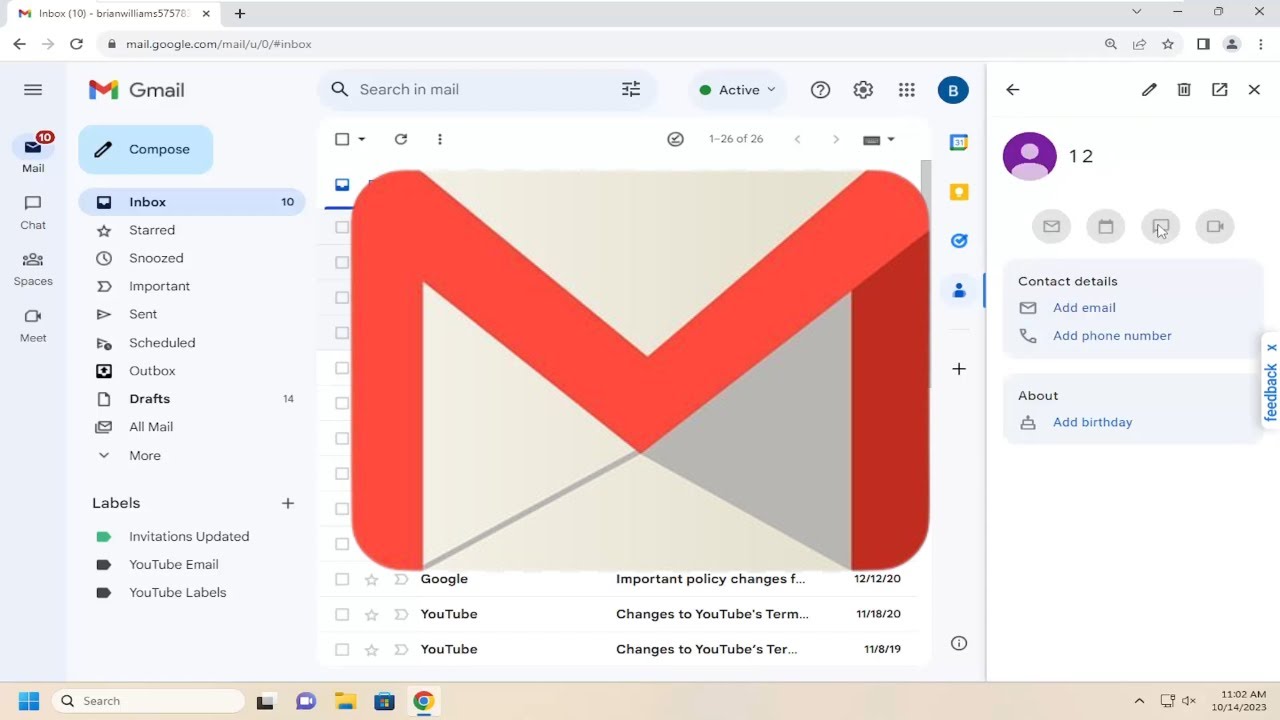Image resolution: width=1280 pixels, height=720 pixels.
Task: Start chat with contact icon
Action: pyautogui.click(x=1161, y=227)
